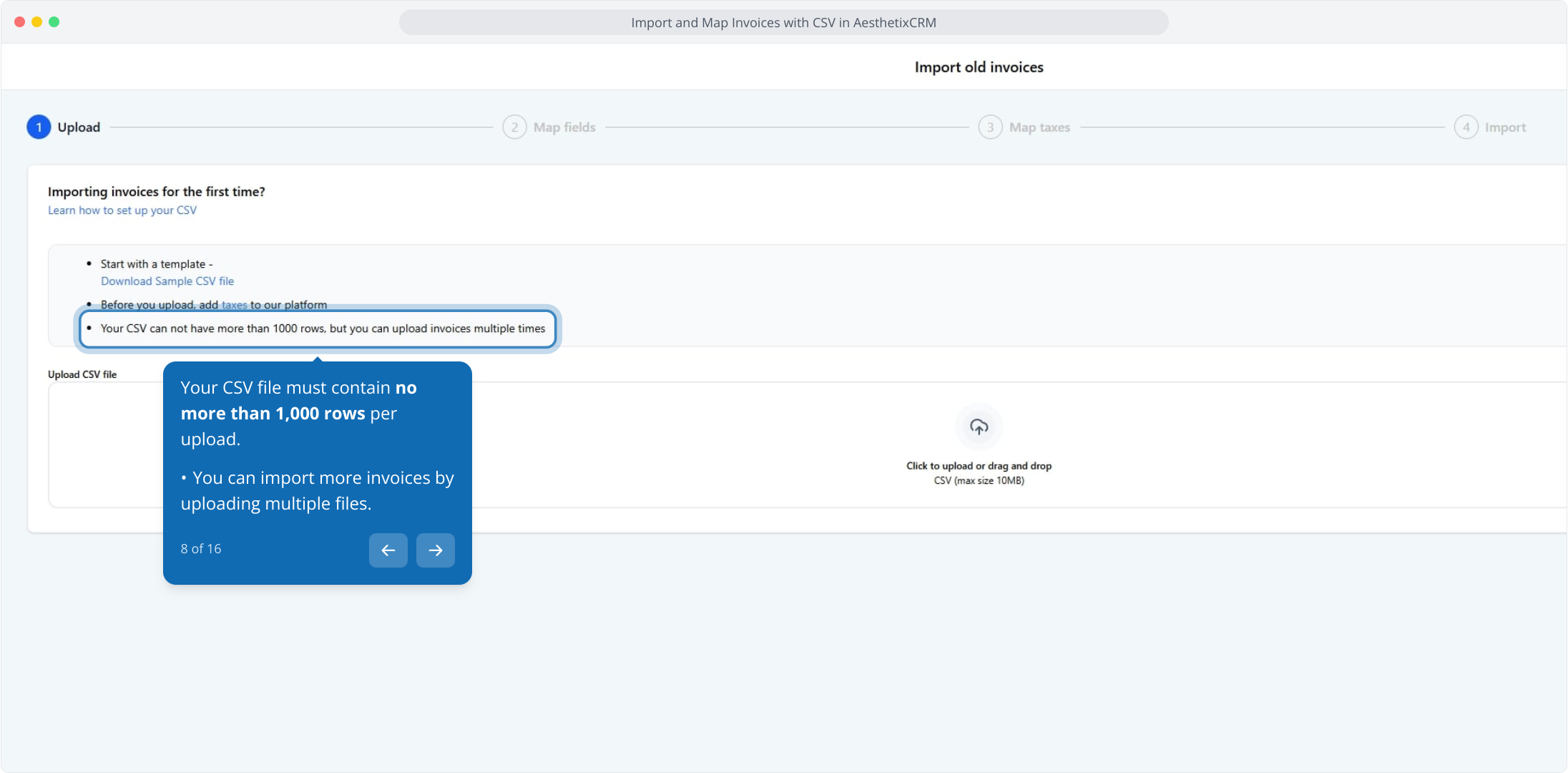Click the '8 of 16' step counter

pyautogui.click(x=201, y=549)
